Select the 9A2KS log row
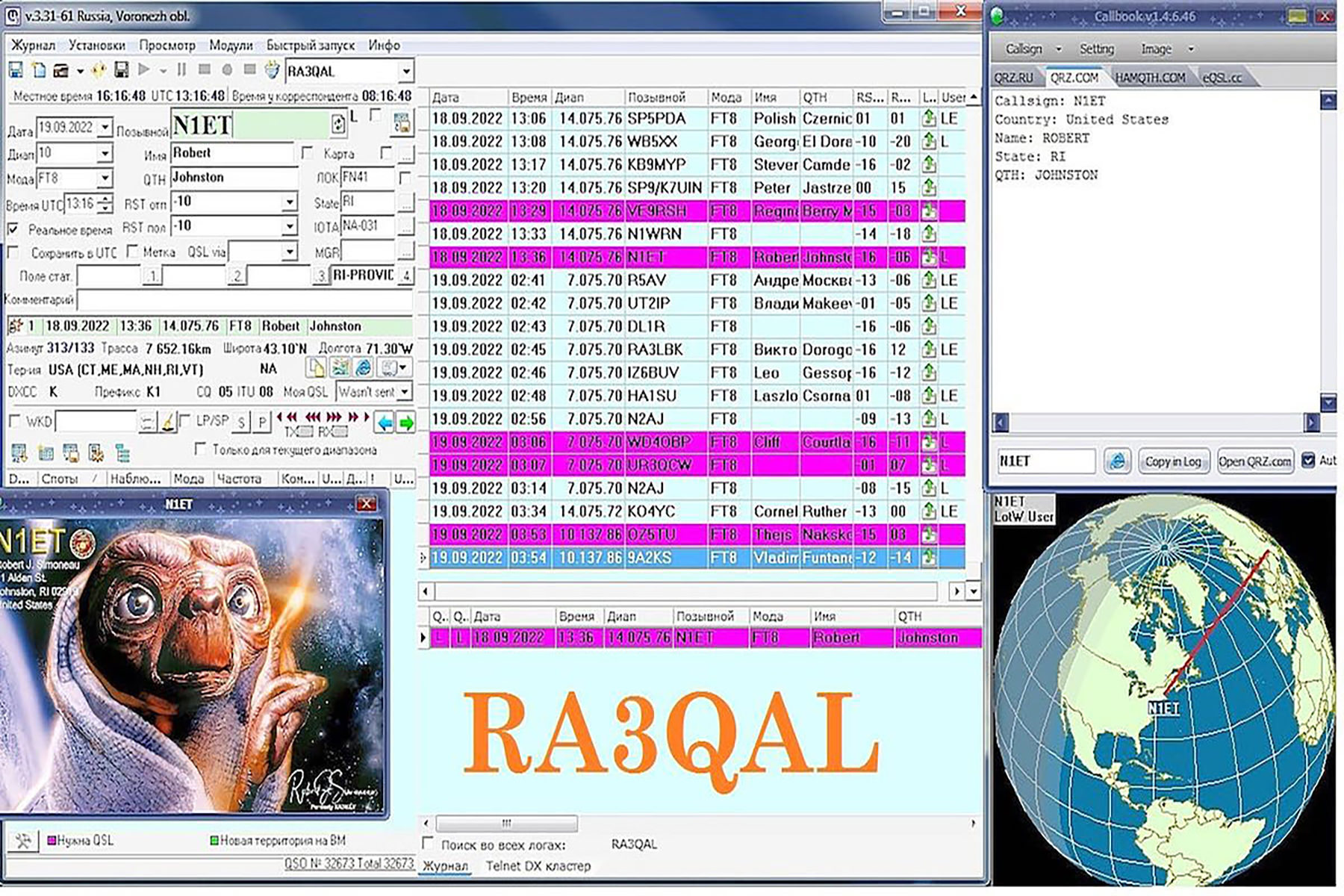This screenshot has height=896, width=1344. (x=697, y=558)
